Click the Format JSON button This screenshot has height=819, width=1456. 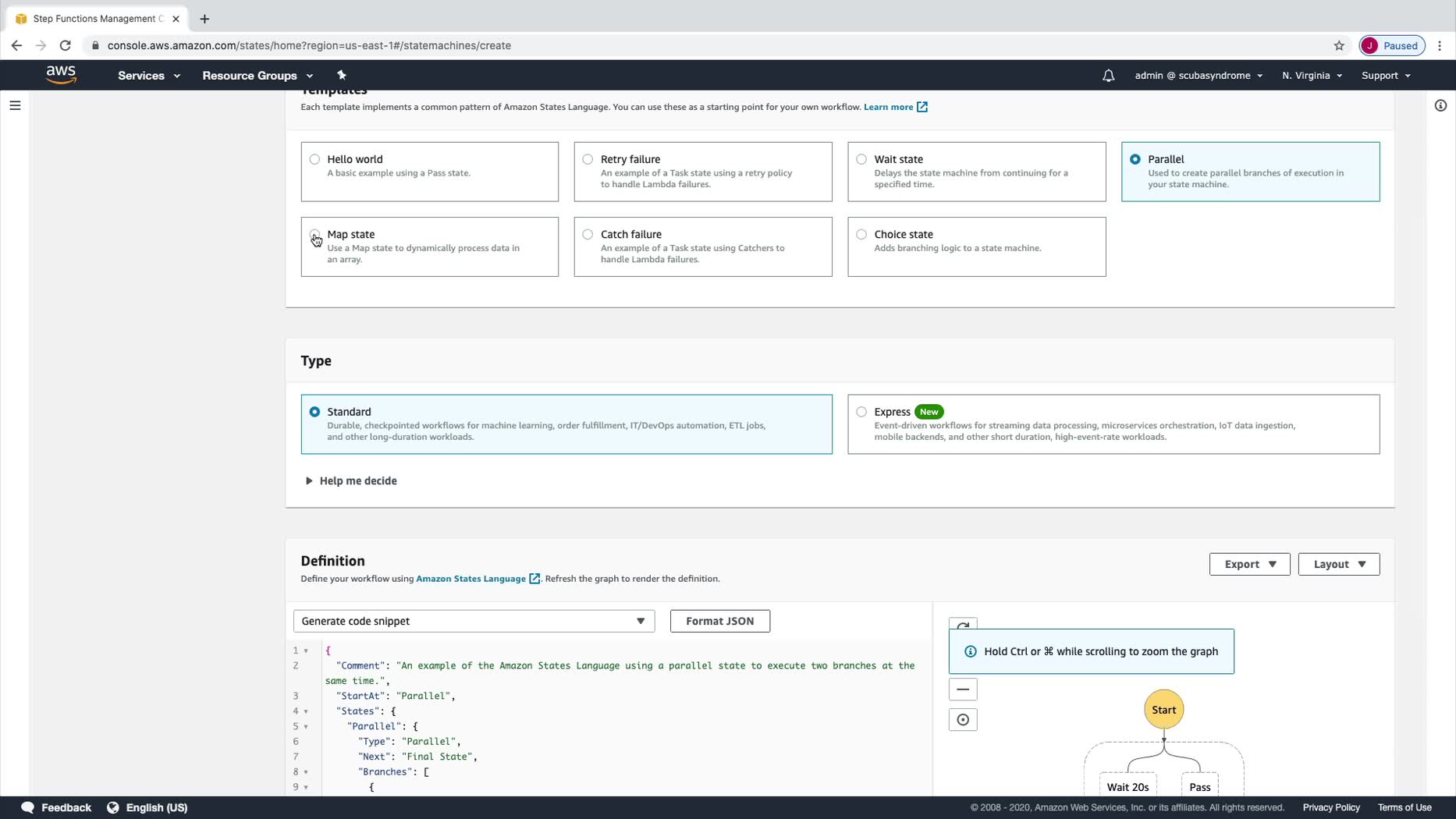pos(719,621)
